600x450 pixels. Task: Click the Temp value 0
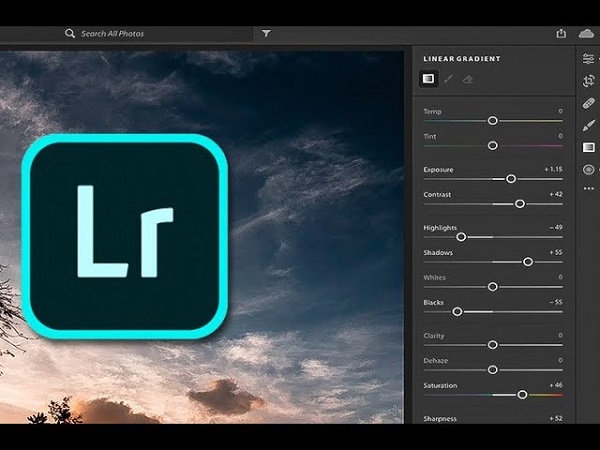(x=560, y=111)
